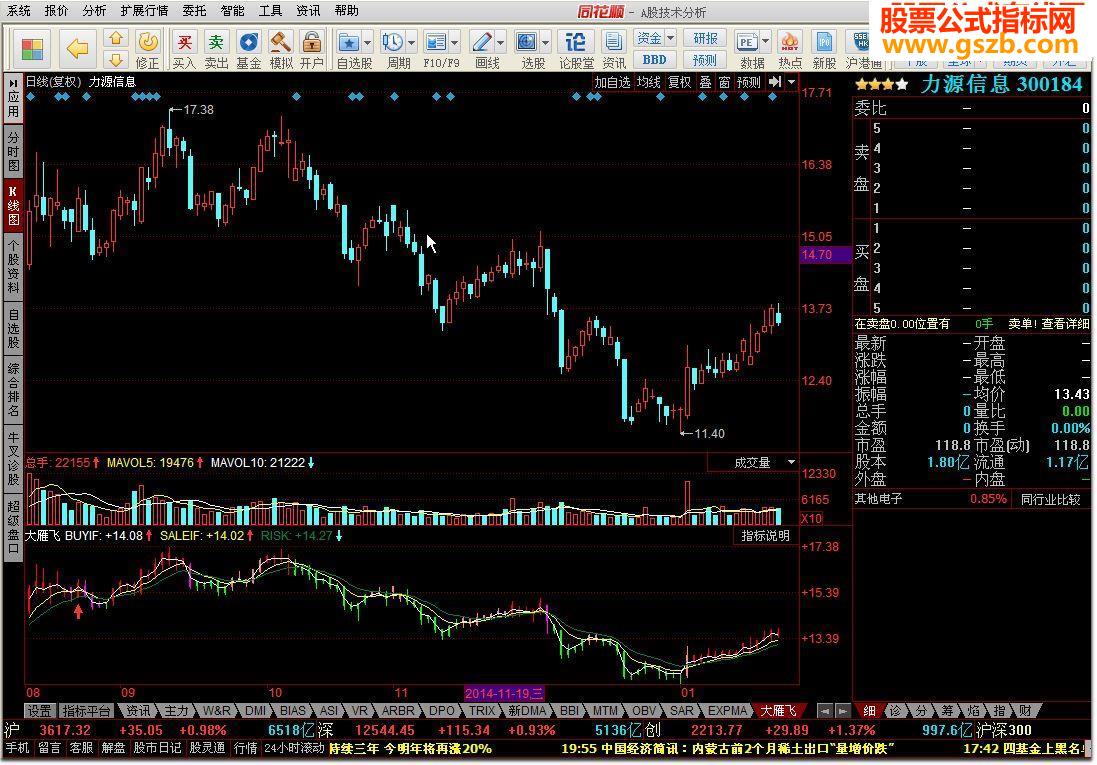
Task: Click the scroll-left arrow beside indicator tabs
Action: [x=825, y=710]
